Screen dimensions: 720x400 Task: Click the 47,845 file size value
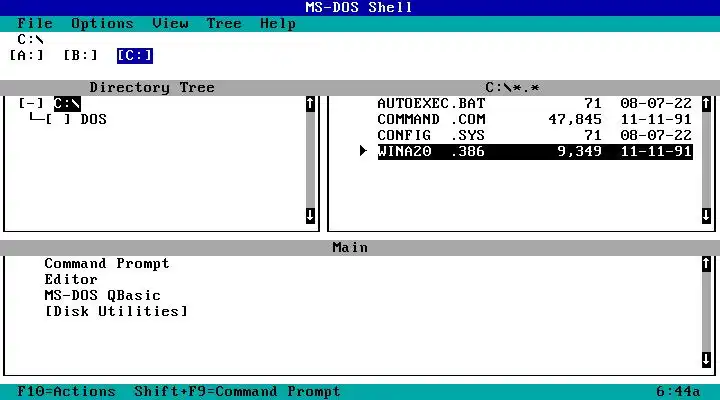(575, 119)
